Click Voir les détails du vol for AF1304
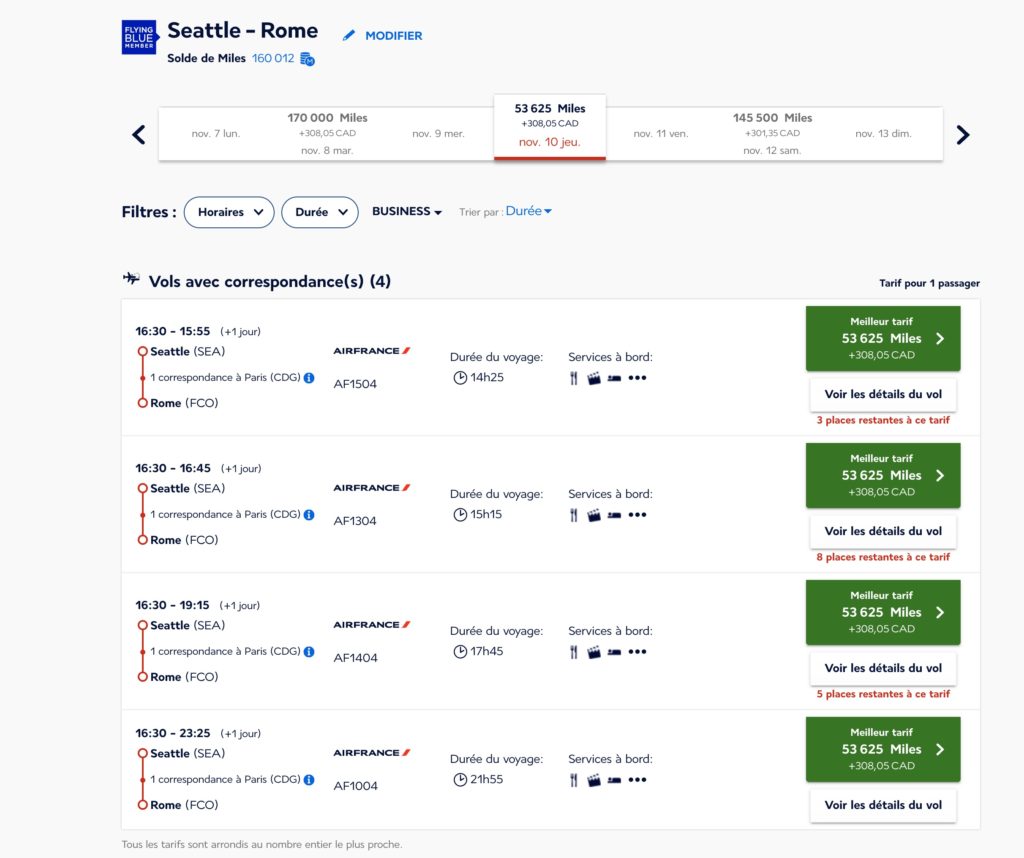This screenshot has width=1024, height=858. click(882, 531)
